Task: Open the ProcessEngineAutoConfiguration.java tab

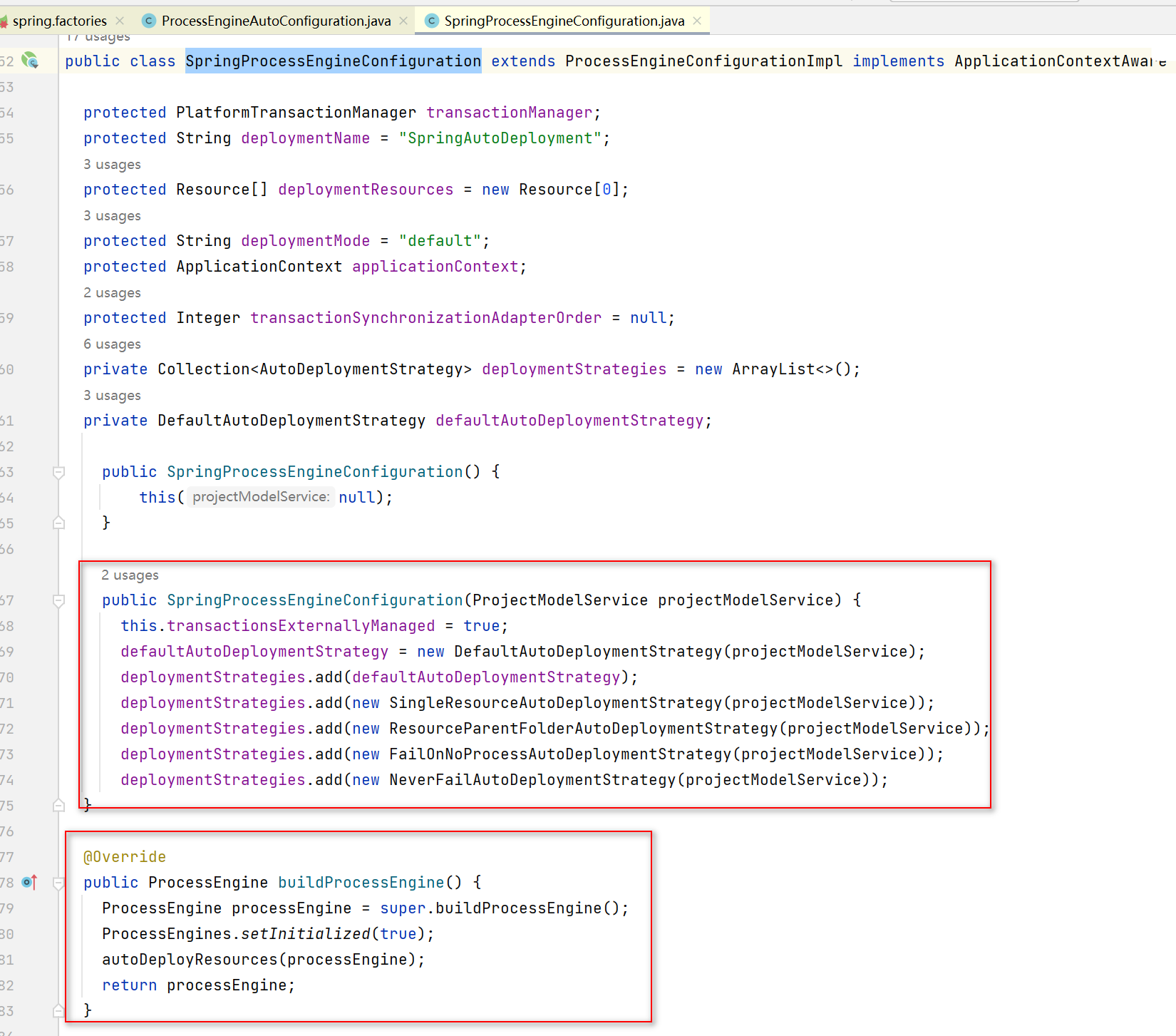Action: (x=276, y=21)
